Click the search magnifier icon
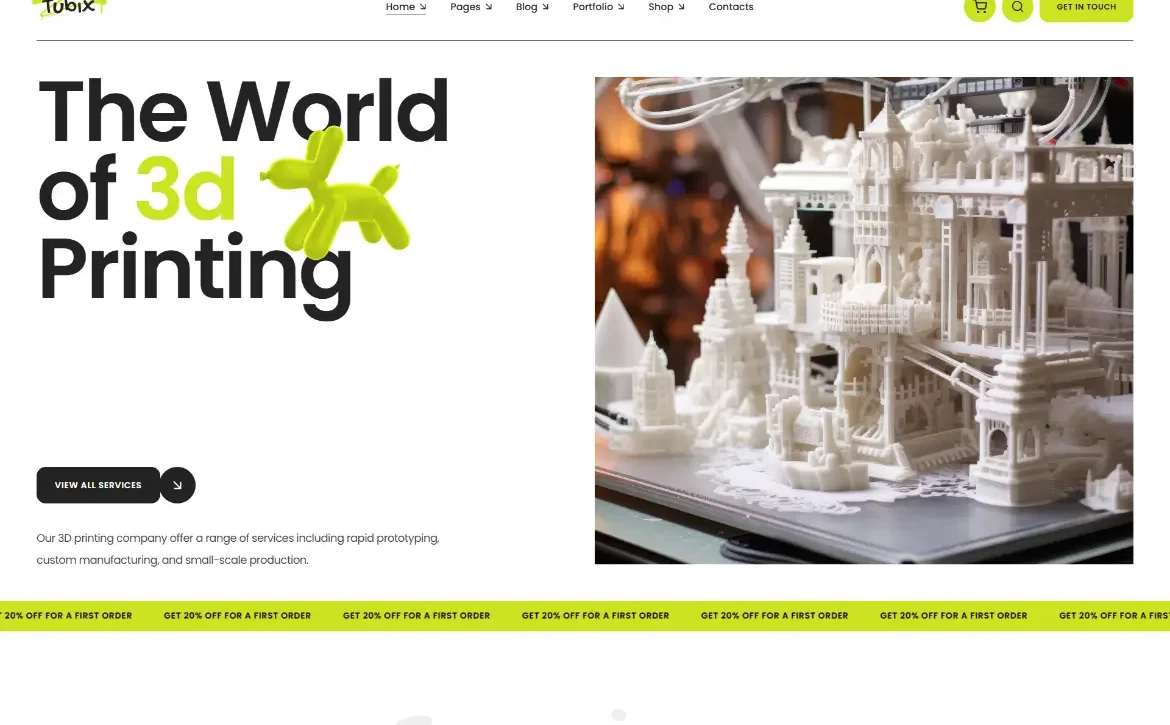The height and width of the screenshot is (725, 1170). pyautogui.click(x=1017, y=7)
